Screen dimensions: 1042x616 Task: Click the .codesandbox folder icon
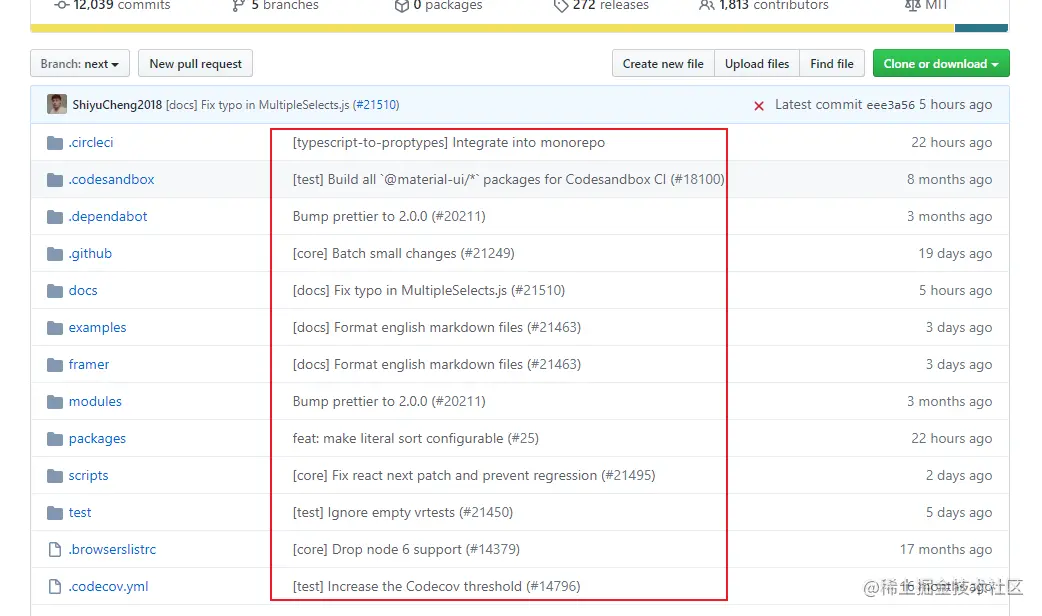pos(54,179)
